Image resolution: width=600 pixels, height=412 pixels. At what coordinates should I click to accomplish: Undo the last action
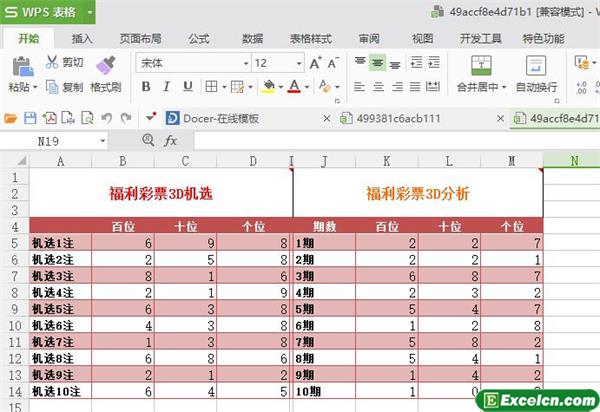pyautogui.click(x=107, y=118)
